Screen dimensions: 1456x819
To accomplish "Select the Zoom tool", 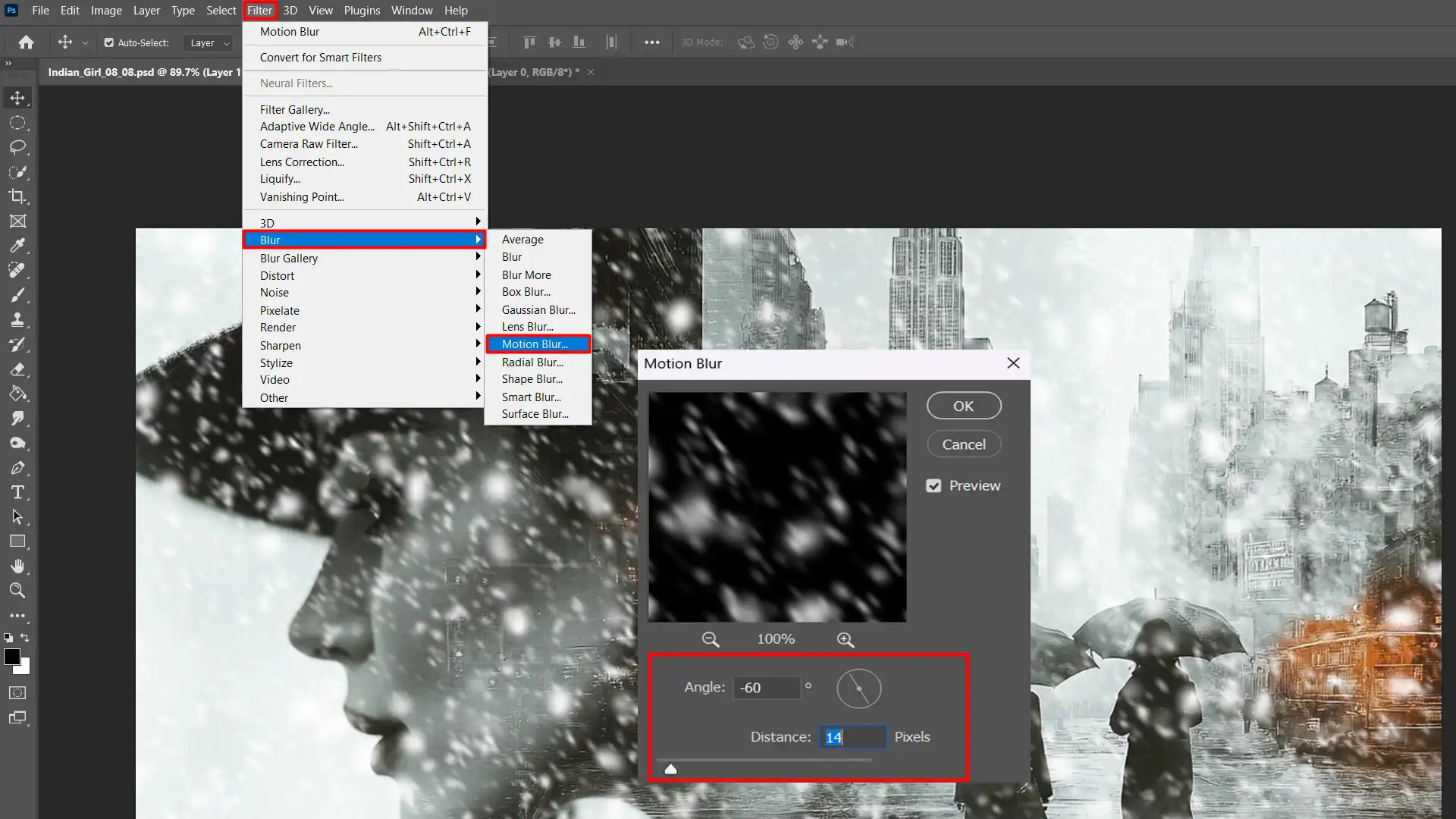I will 18,590.
